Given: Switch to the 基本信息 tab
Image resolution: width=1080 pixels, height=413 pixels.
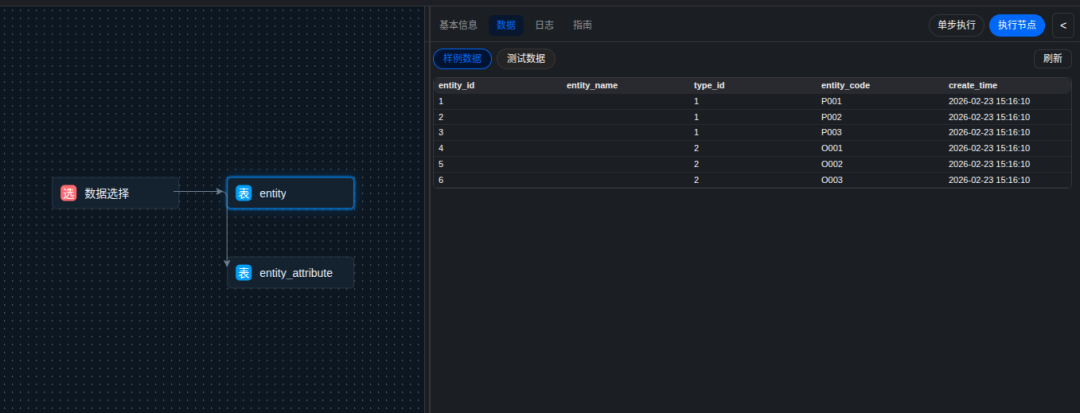Looking at the screenshot, I should 458,25.
